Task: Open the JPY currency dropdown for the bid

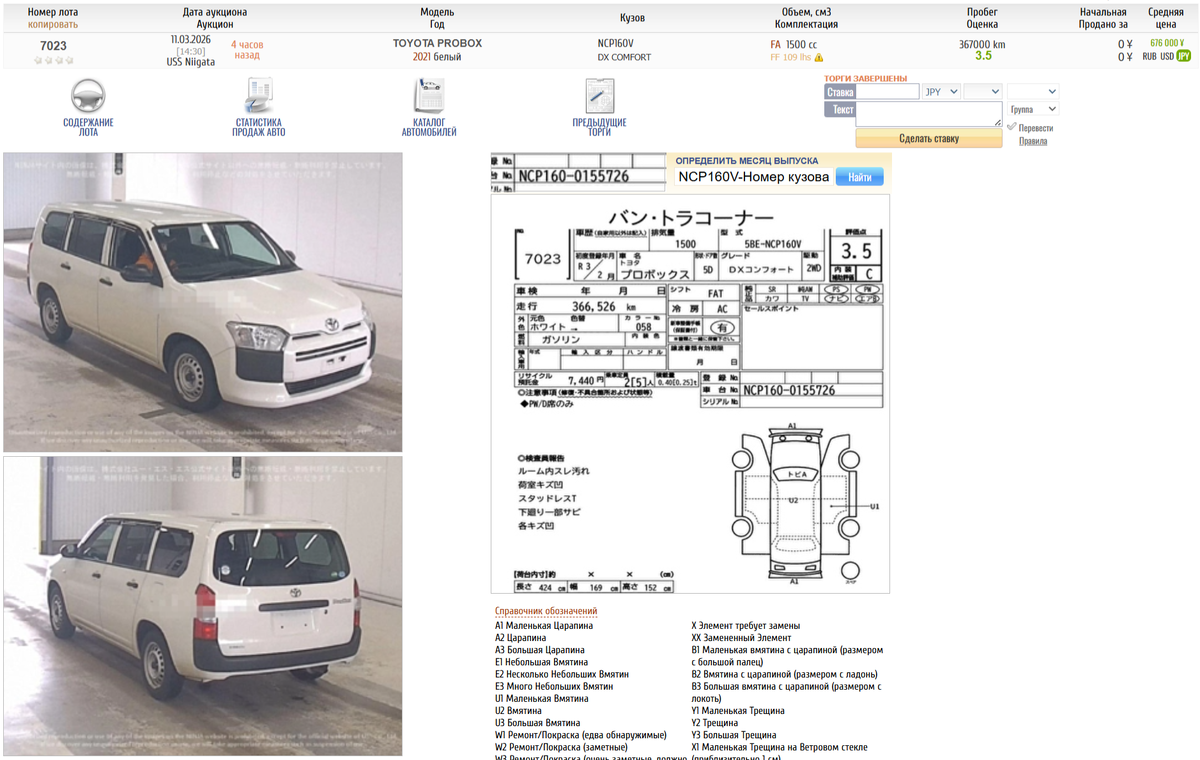Action: pos(940,91)
